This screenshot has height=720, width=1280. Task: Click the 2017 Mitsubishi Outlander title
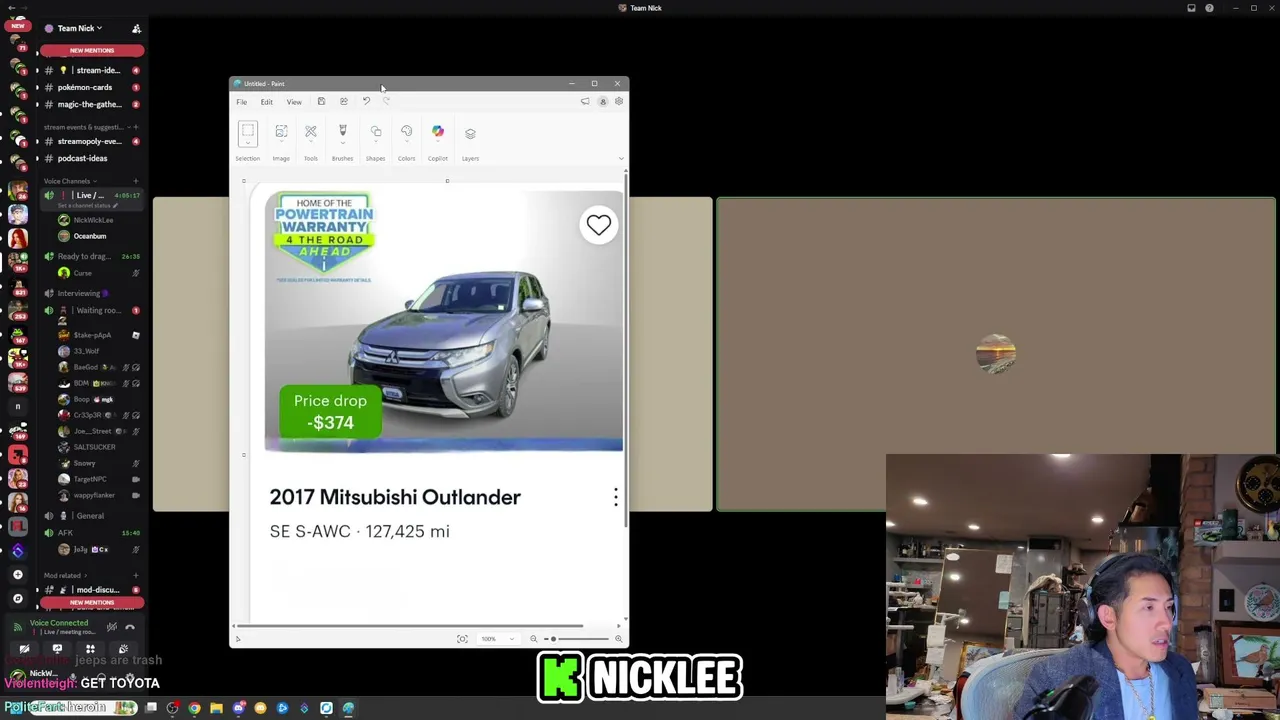(395, 497)
